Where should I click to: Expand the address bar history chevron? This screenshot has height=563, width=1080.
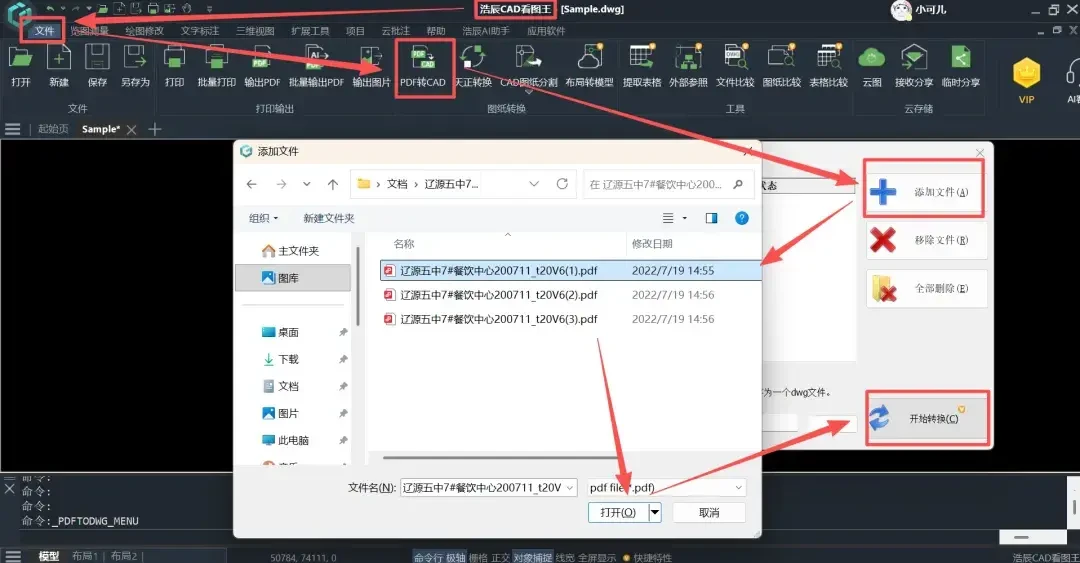pos(534,184)
